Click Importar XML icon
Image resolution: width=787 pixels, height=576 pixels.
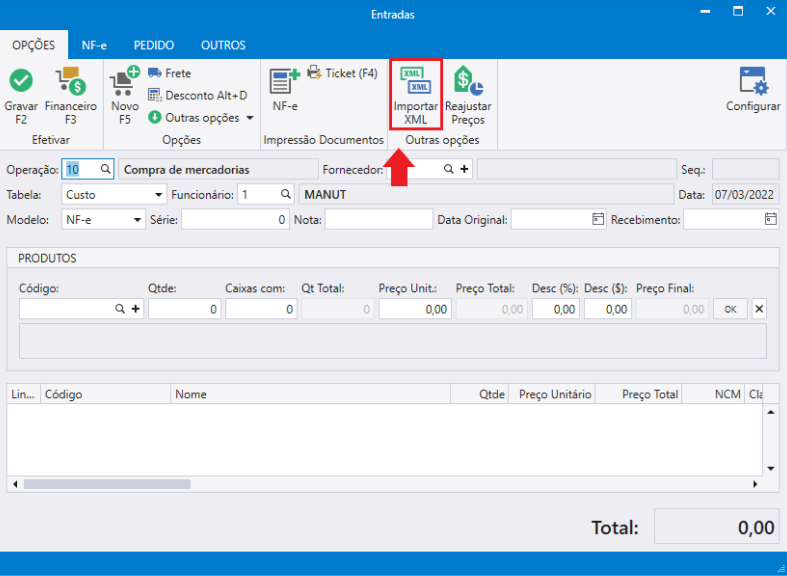coord(416,80)
